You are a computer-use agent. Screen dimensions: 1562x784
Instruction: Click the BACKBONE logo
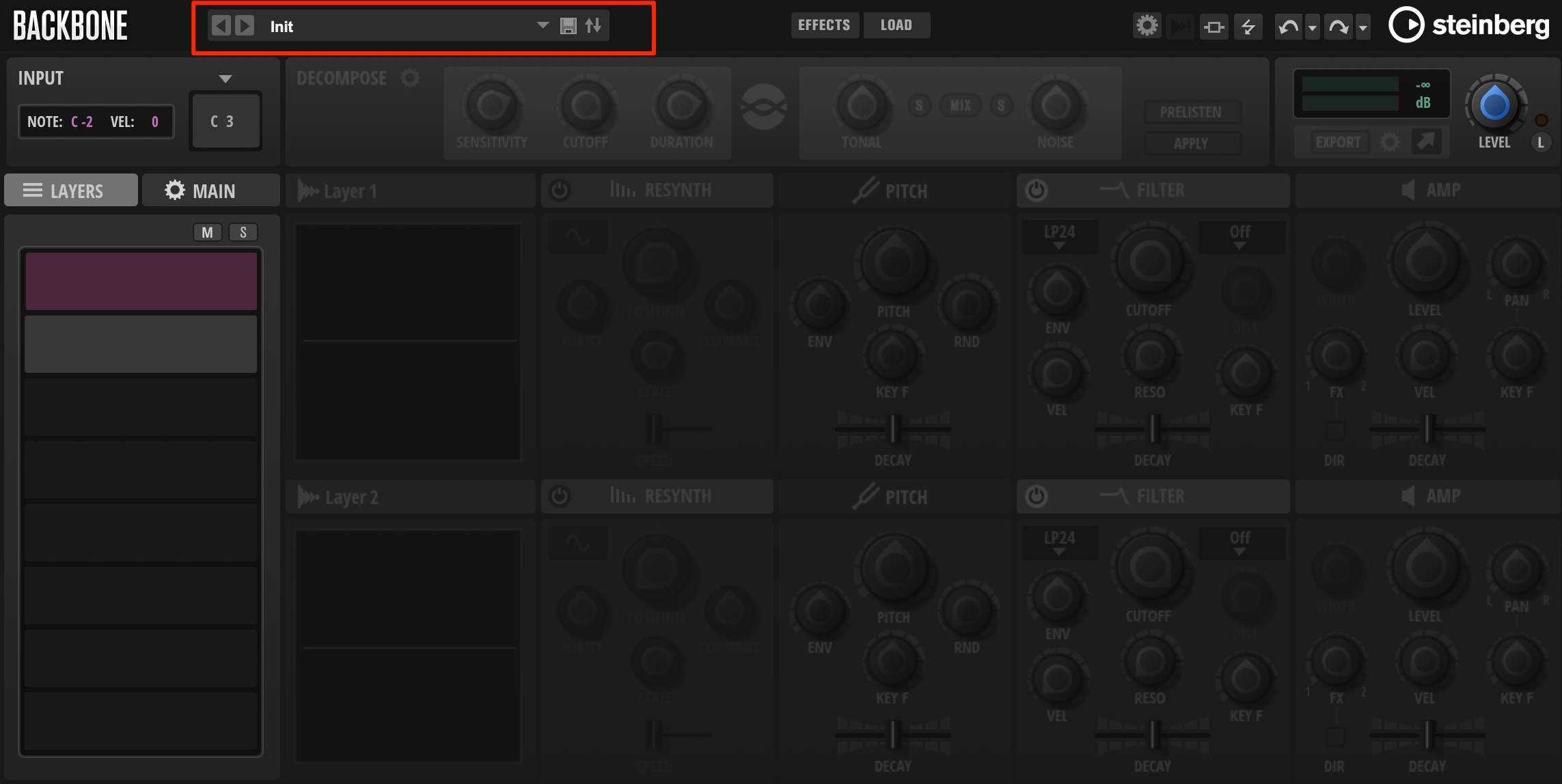[70, 26]
